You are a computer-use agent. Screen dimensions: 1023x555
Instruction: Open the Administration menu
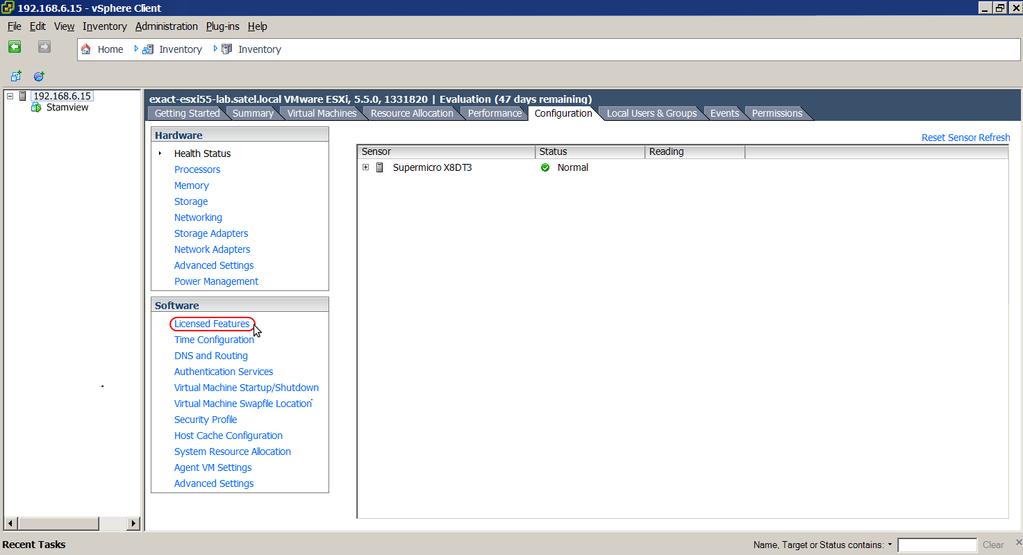(x=166, y=26)
